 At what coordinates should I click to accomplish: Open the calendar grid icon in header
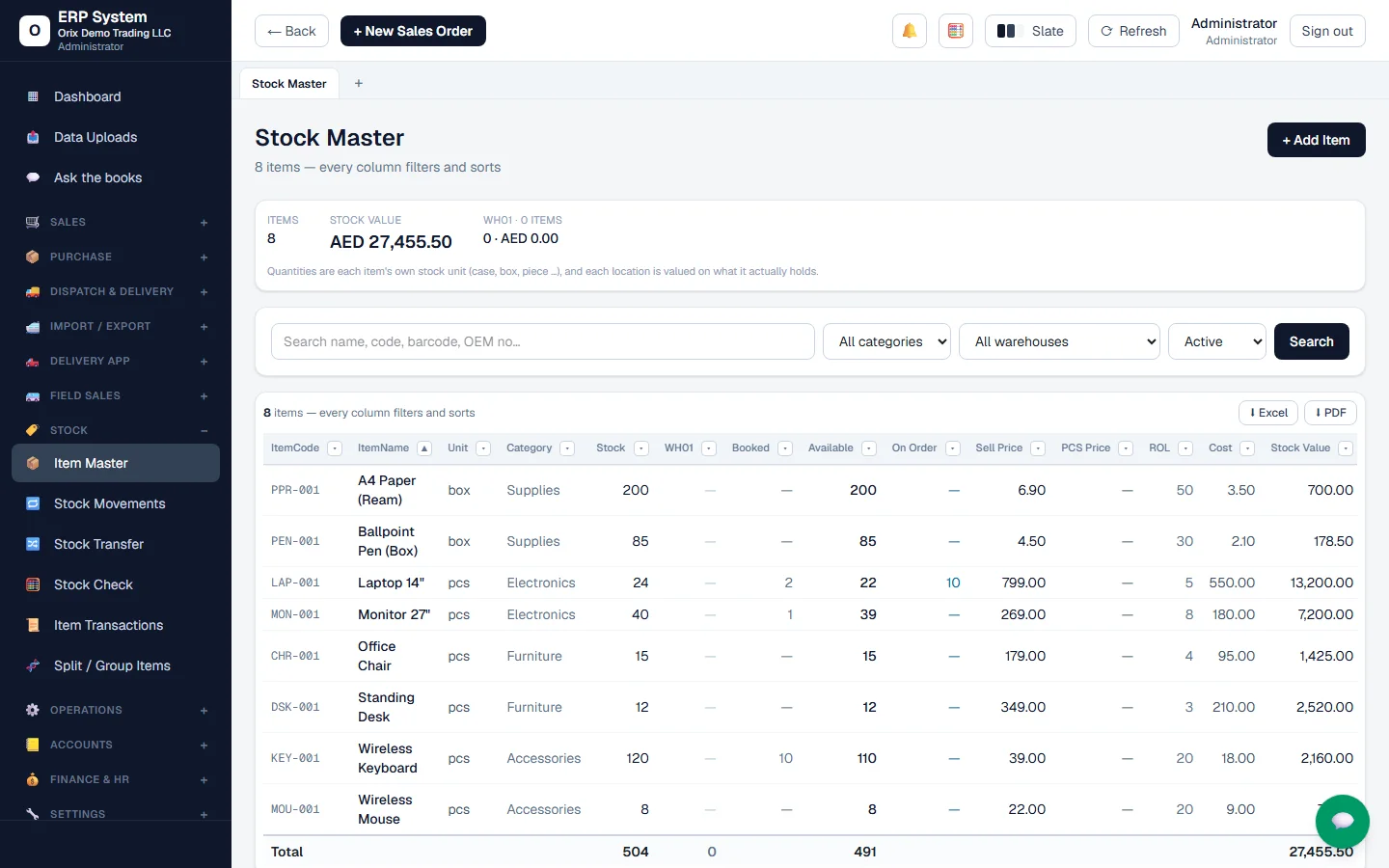pos(955,31)
